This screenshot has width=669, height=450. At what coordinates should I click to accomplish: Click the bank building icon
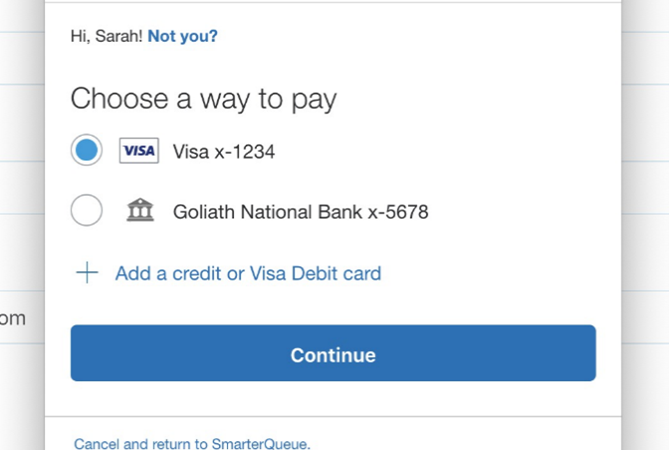click(x=140, y=211)
